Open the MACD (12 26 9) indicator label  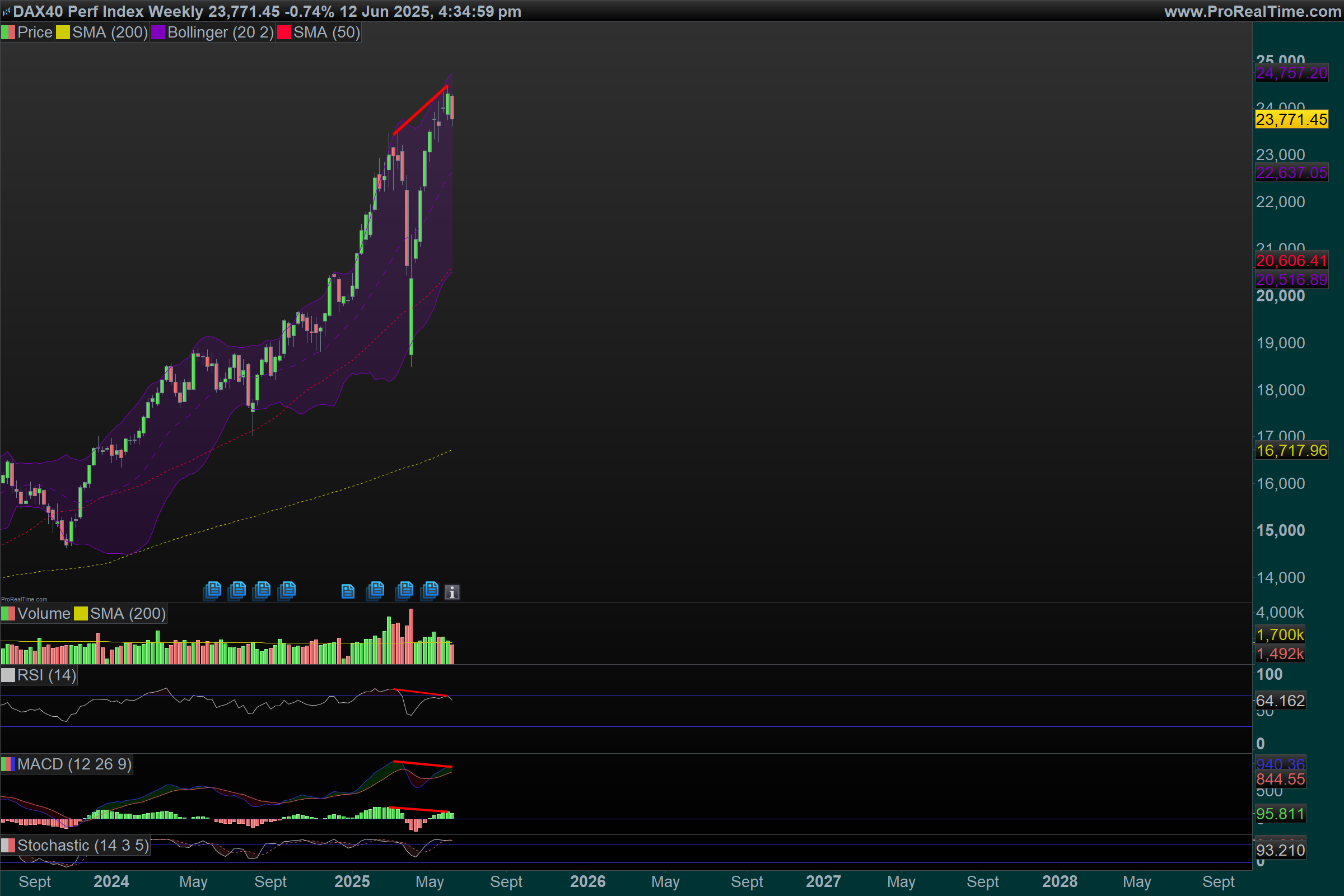74,764
